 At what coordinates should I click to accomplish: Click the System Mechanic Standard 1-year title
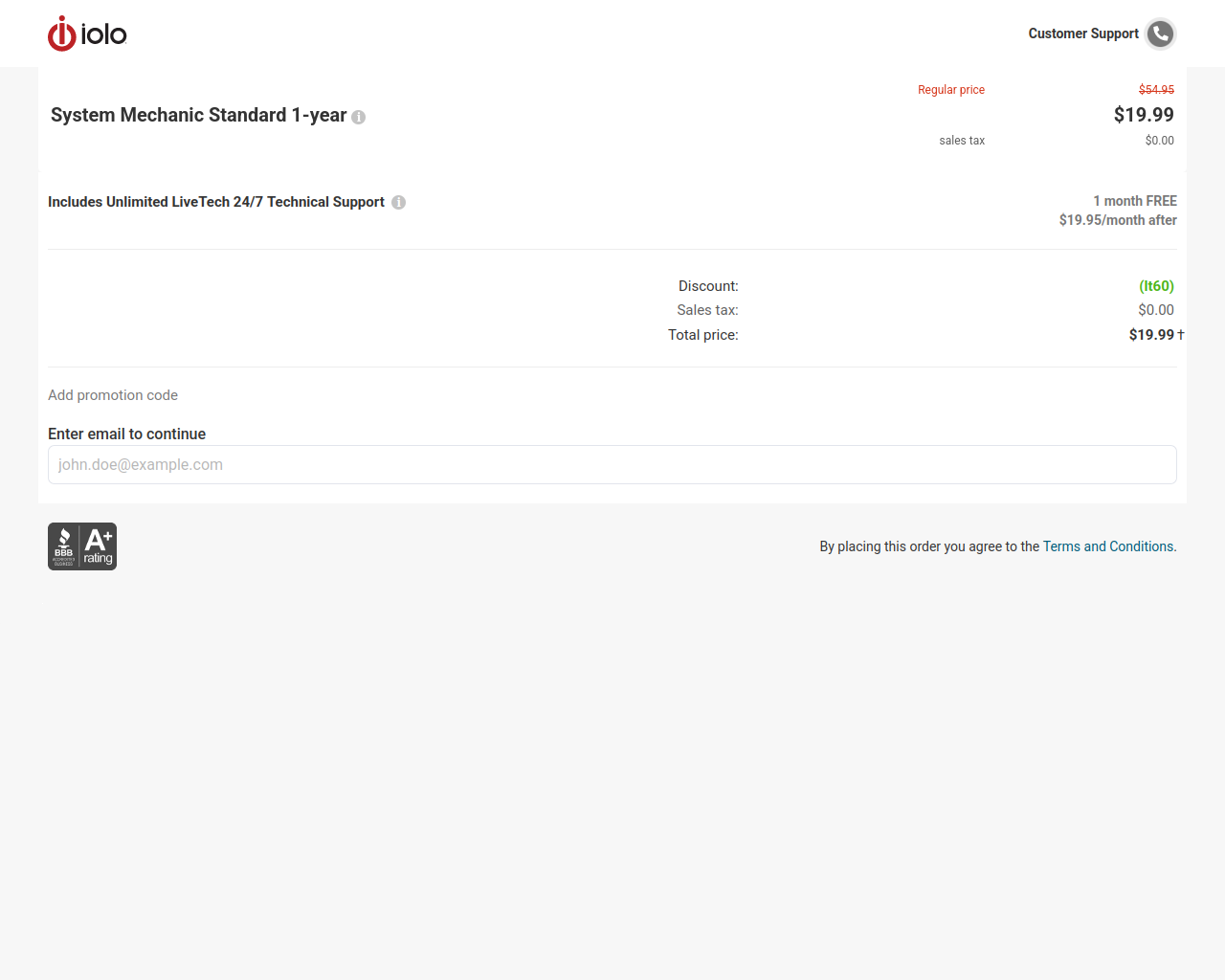pos(198,115)
